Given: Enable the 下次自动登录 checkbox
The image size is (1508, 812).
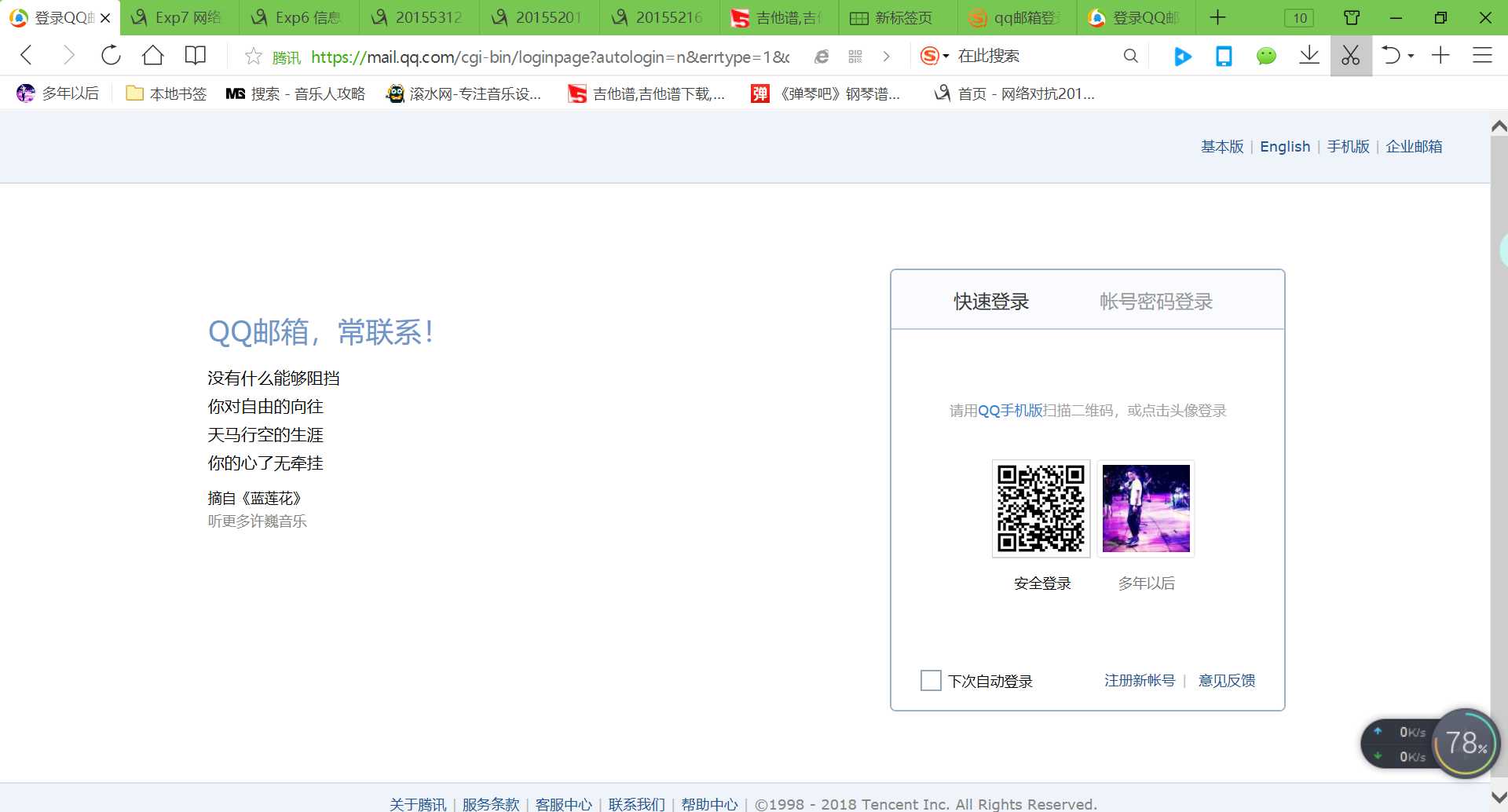Looking at the screenshot, I should point(931,681).
